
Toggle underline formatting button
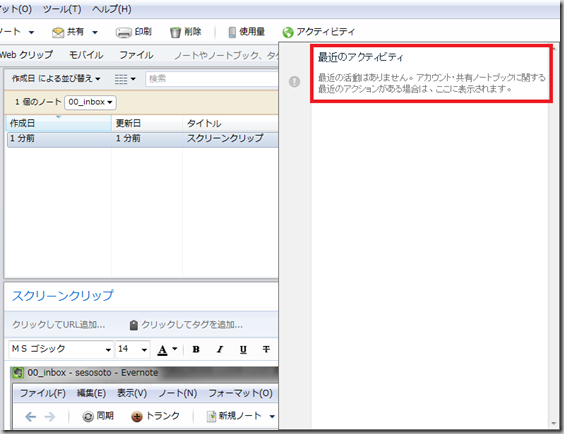point(243,349)
